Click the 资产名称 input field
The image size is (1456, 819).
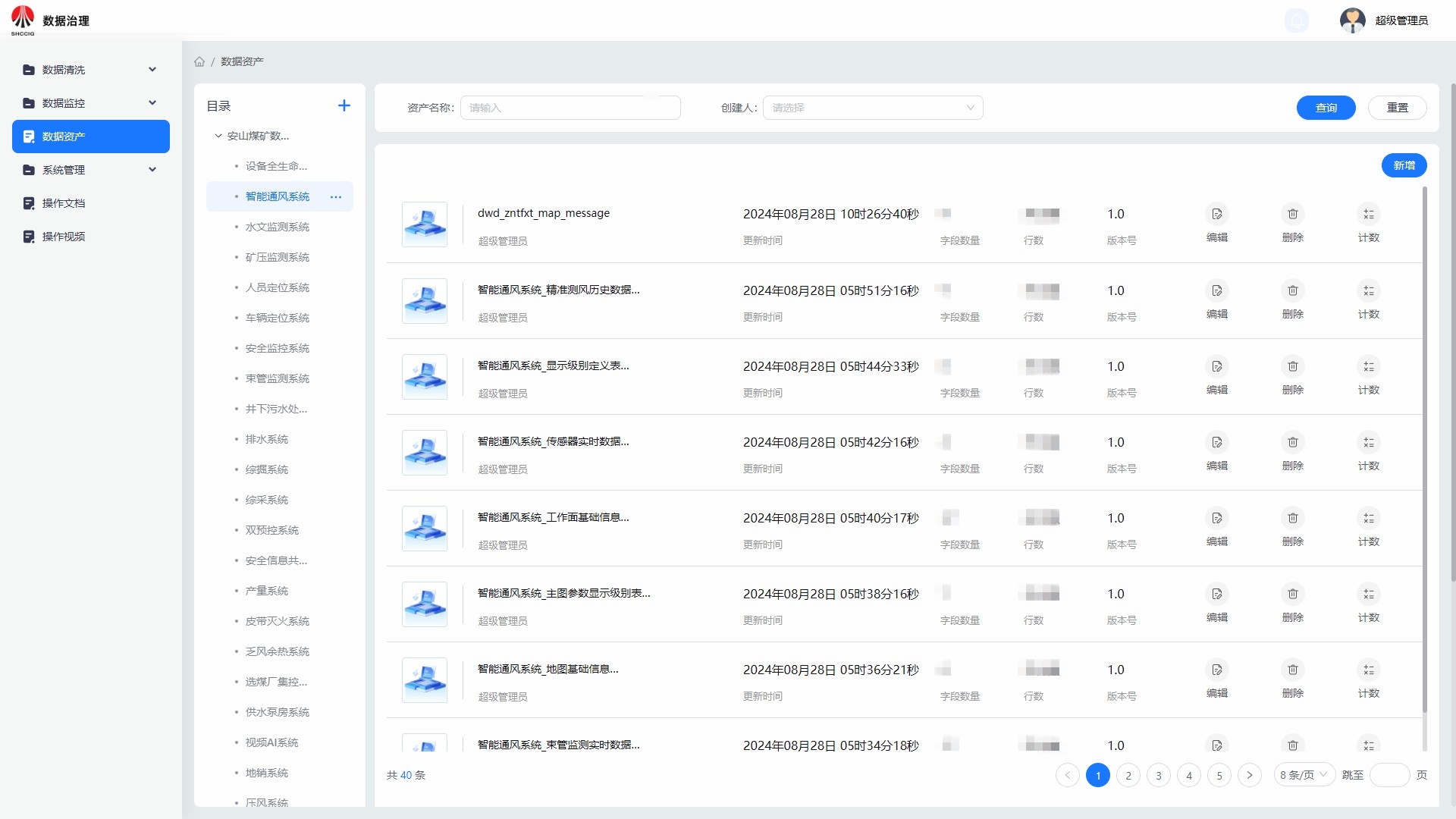click(x=570, y=108)
